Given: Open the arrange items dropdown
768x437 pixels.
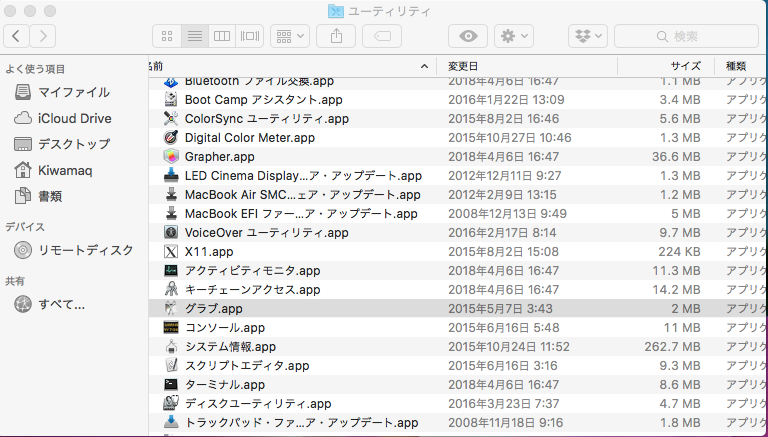Looking at the screenshot, I should pyautogui.click(x=291, y=36).
